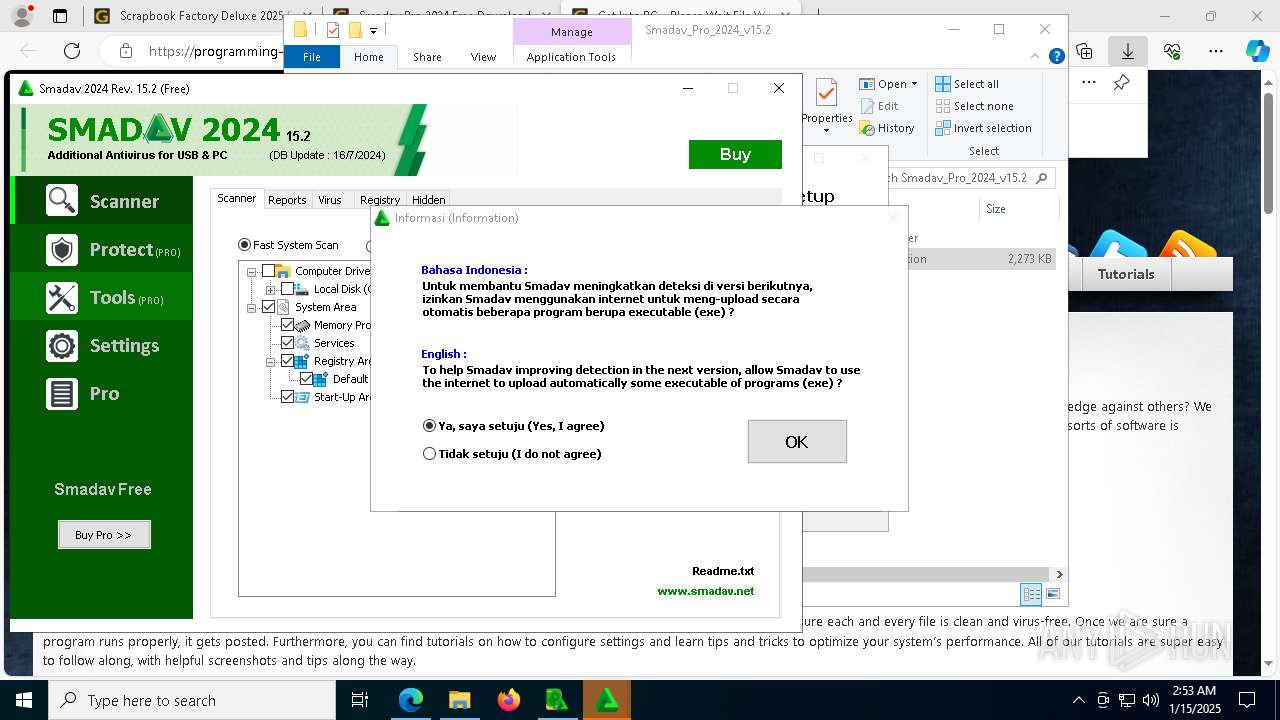This screenshot has height=720, width=1280.
Task: Collapse the Registry Area tree node
Action: pos(271,361)
